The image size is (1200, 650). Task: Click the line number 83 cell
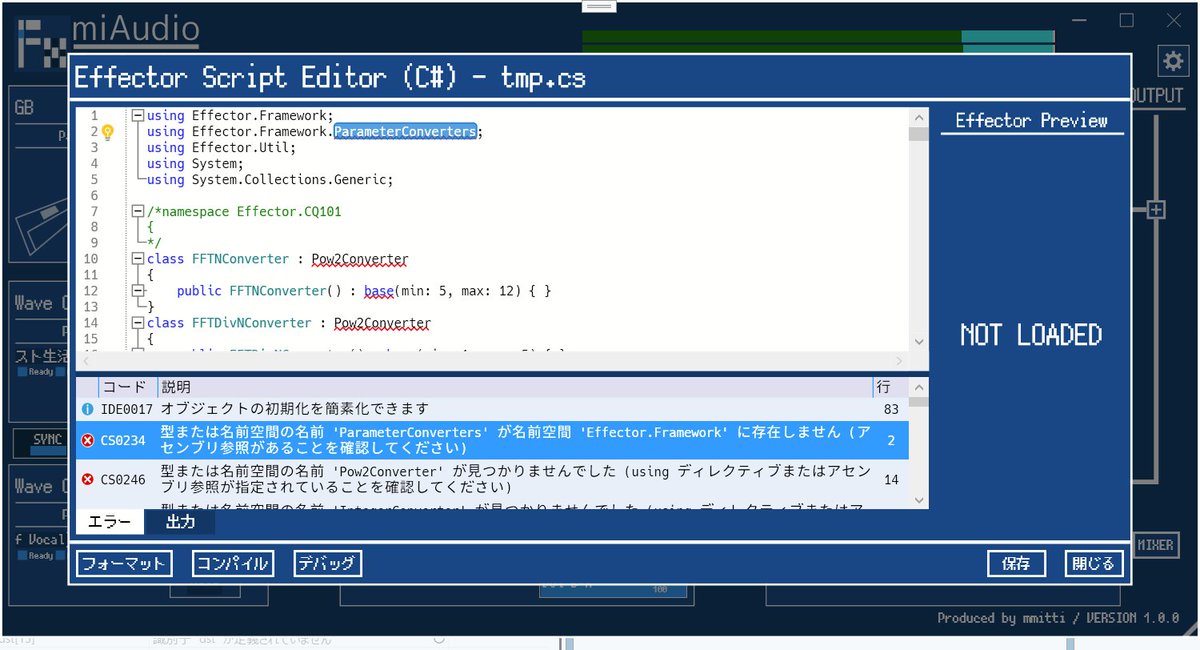click(890, 409)
